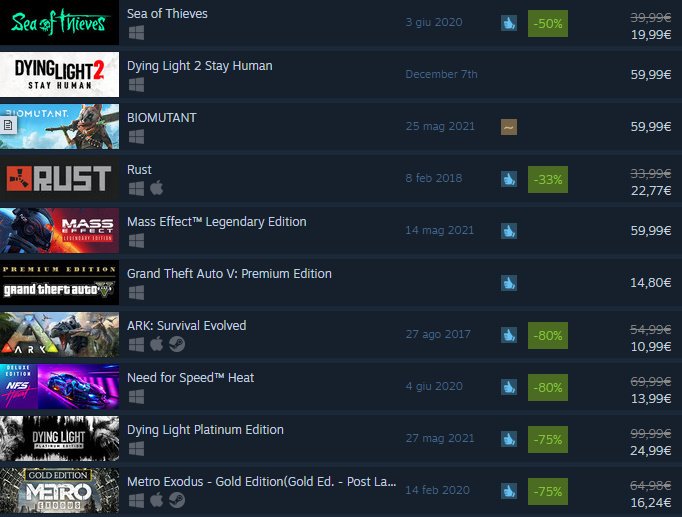Viewport: 682px width, 517px height.
Task: Click the 16,24€ price for Metro Exodus
Action: pyautogui.click(x=651, y=503)
